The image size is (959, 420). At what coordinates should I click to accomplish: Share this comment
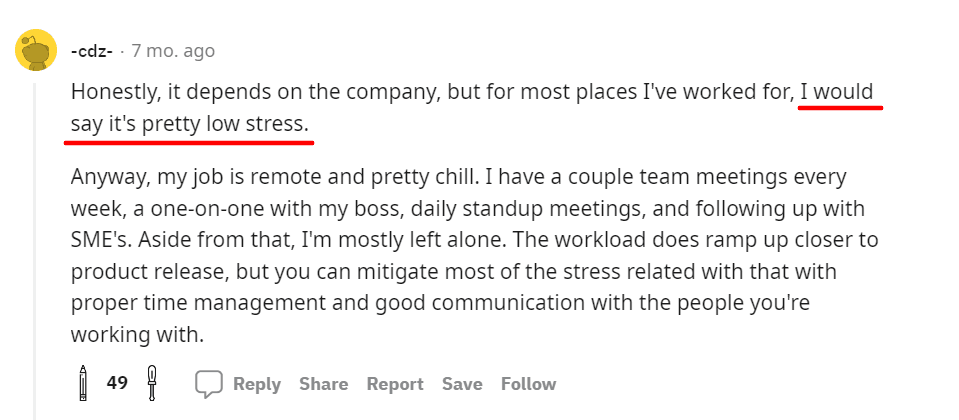[x=323, y=384]
